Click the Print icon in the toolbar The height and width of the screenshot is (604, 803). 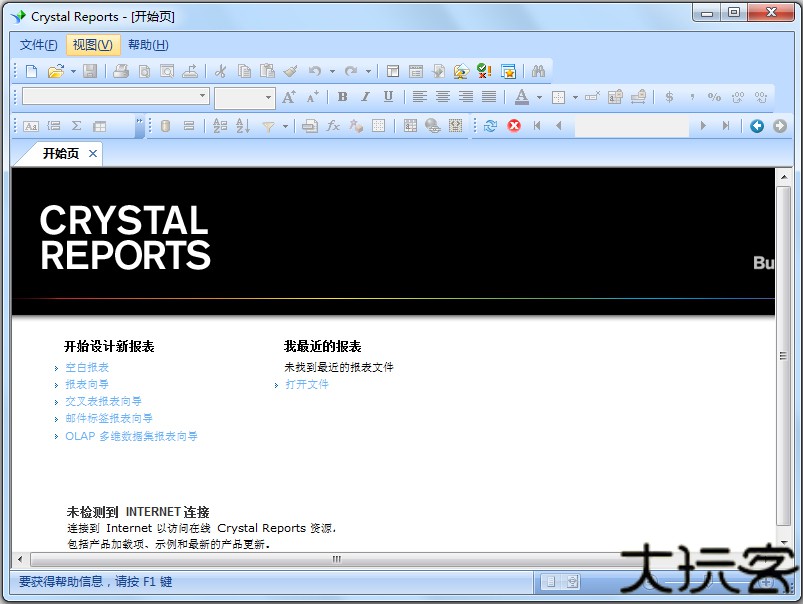click(121, 71)
